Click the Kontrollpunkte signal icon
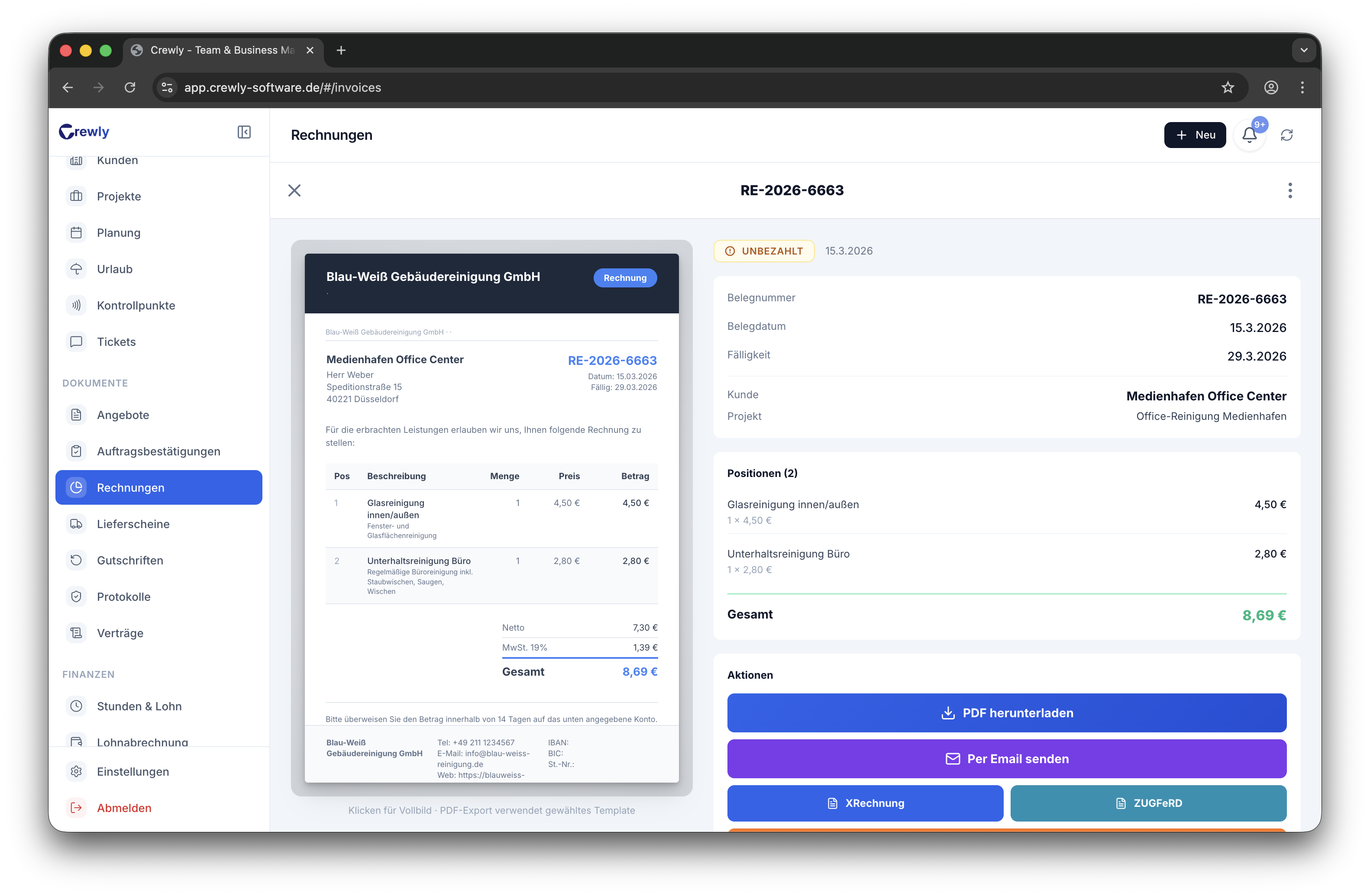 [77, 305]
